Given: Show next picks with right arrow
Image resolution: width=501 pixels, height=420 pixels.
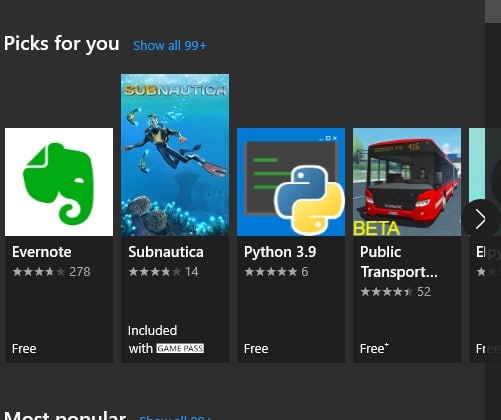Looking at the screenshot, I should point(479,219).
